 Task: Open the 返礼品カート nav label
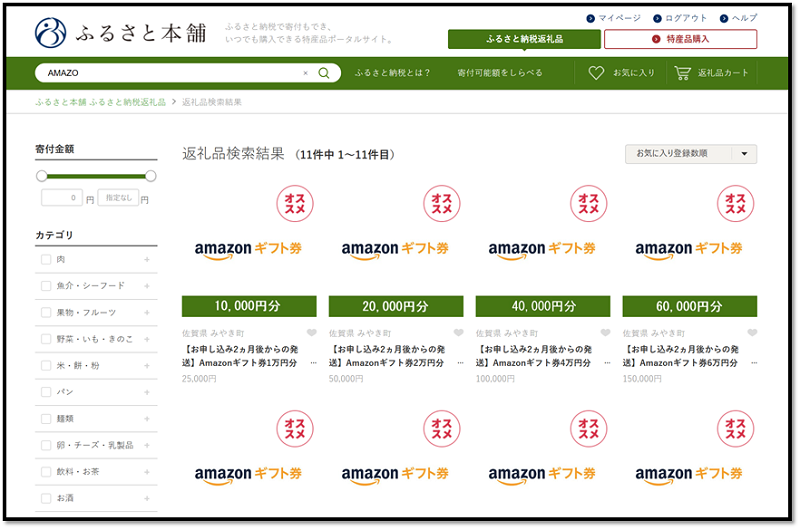[723, 73]
